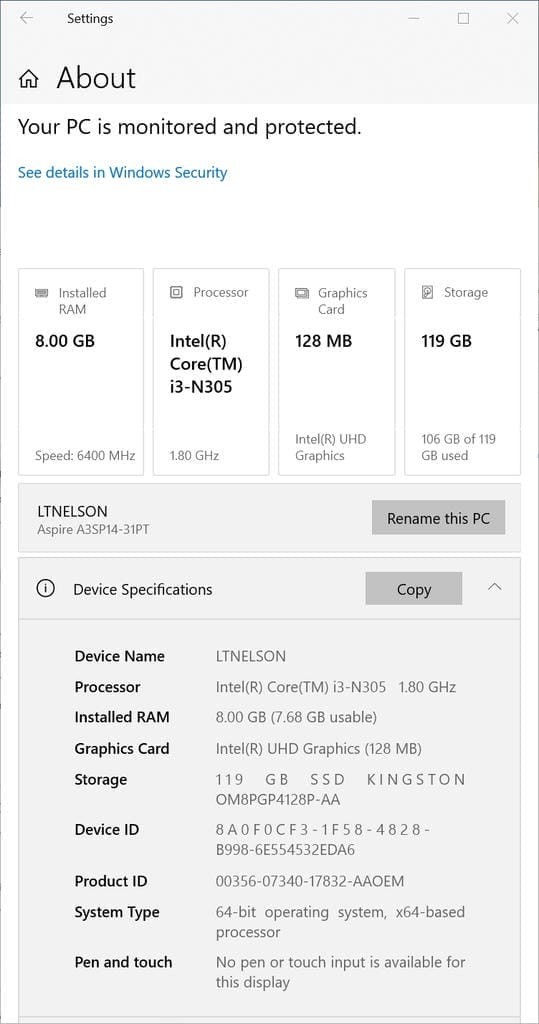This screenshot has height=1024, width=539.
Task: Click the LTNELSON PC name label
Action: [73, 511]
